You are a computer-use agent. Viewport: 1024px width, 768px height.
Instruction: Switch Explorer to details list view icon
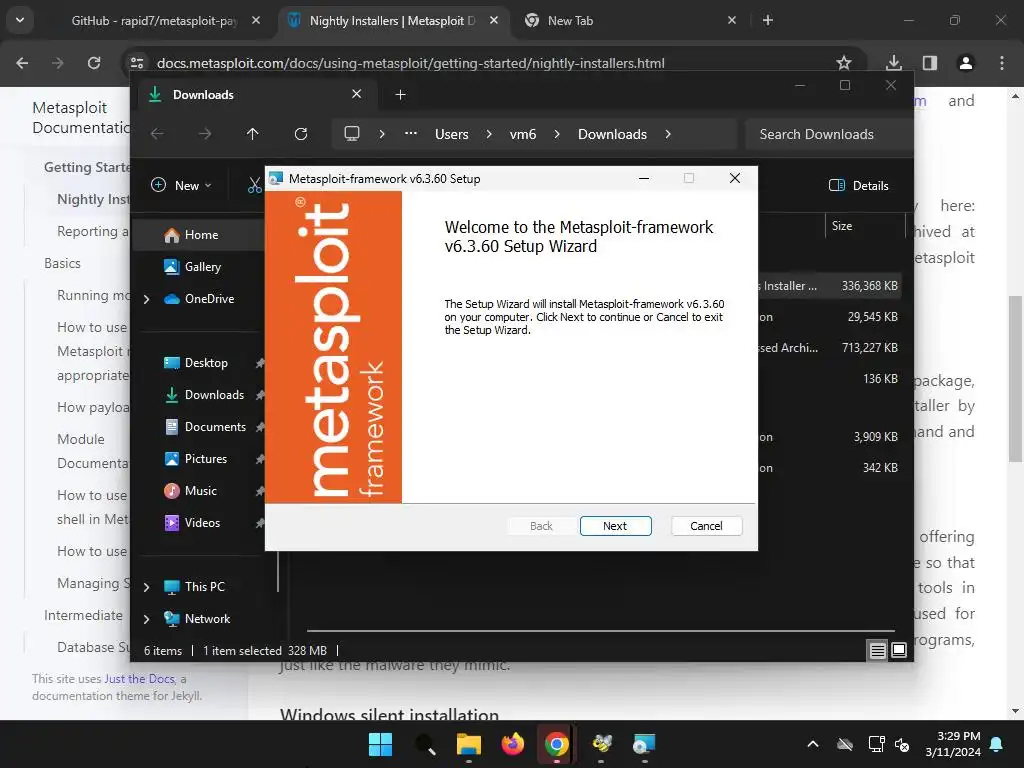[877, 650]
